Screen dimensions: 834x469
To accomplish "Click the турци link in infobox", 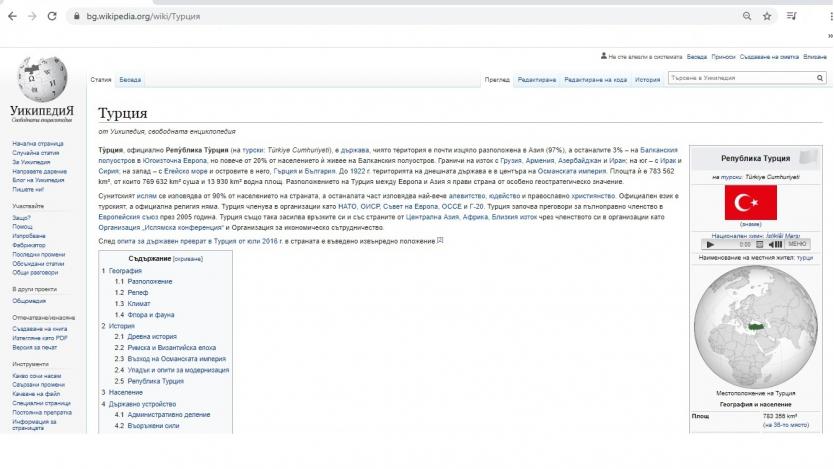I will point(805,258).
